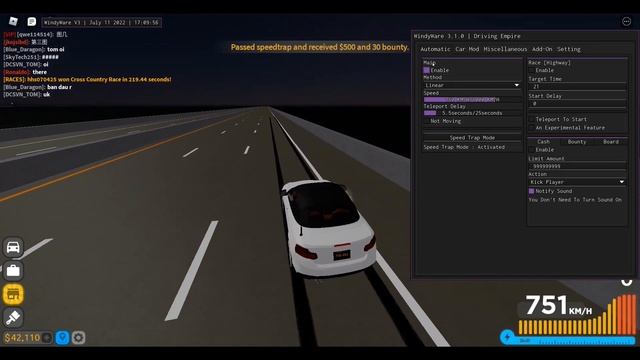Open the yellow shop store icon
The height and width of the screenshot is (360, 640).
[x=13, y=294]
